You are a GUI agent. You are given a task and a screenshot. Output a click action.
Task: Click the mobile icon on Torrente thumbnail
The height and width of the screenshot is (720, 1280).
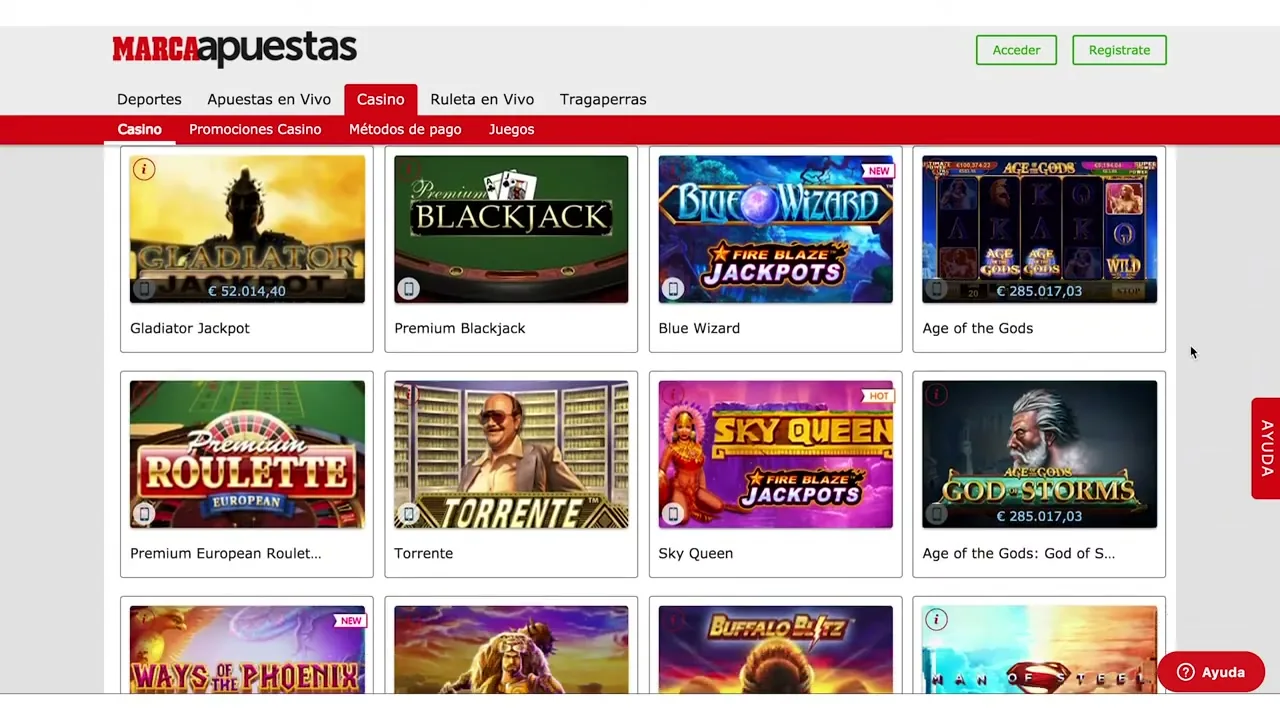tap(408, 514)
